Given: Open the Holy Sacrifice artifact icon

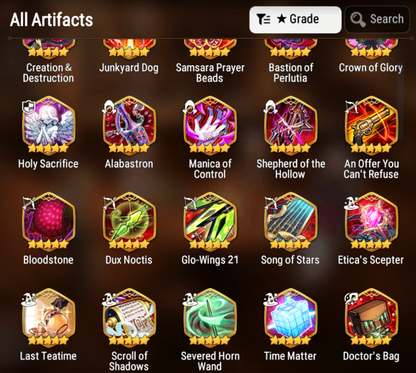Looking at the screenshot, I should (49, 126).
